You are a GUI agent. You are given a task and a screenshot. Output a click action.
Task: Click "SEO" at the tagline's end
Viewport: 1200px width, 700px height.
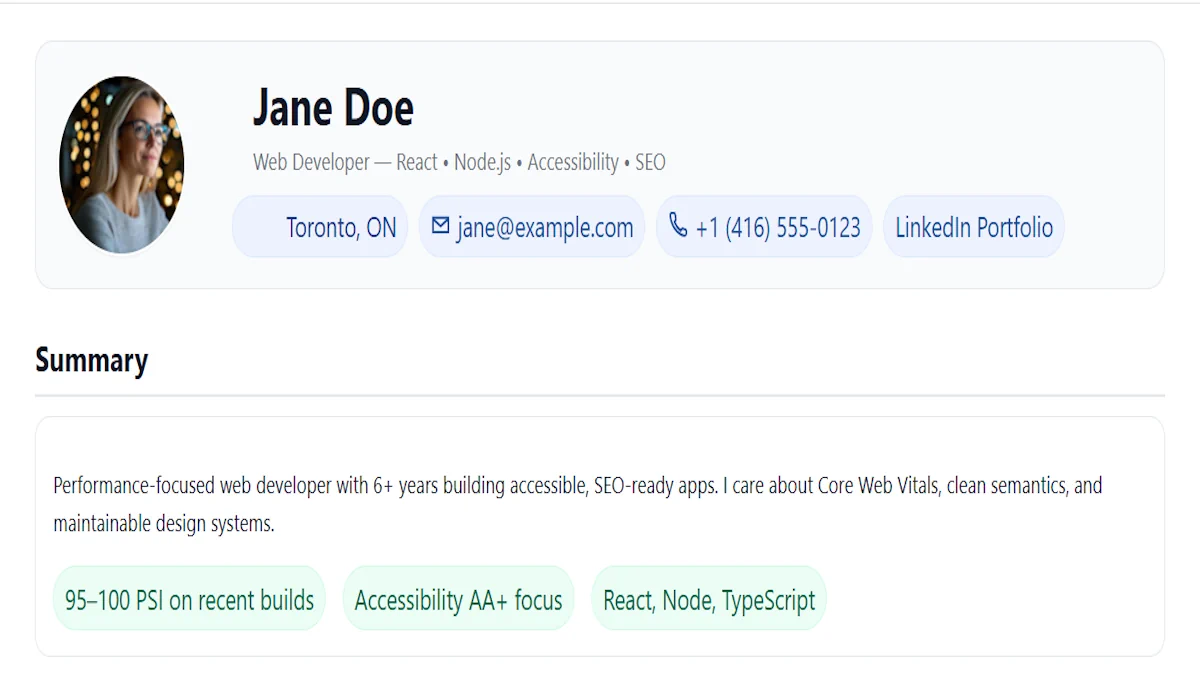coord(650,162)
